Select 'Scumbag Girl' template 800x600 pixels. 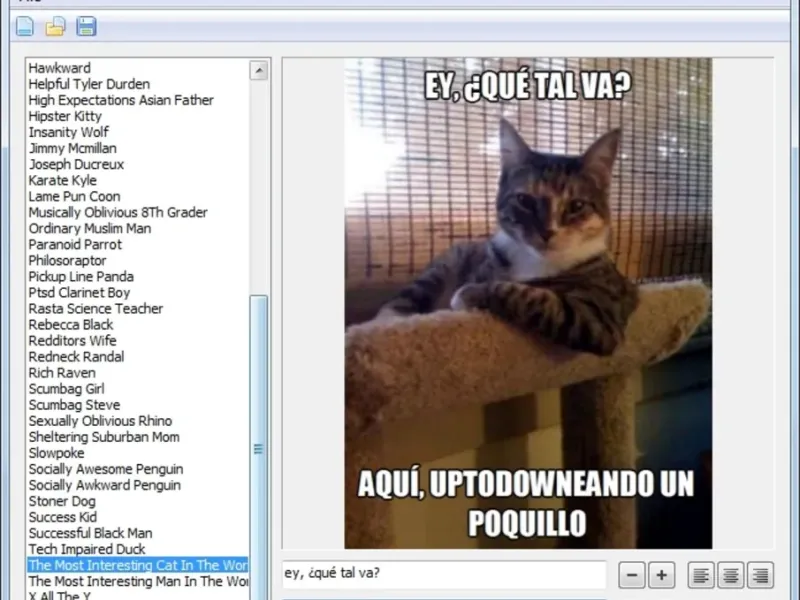click(66, 389)
